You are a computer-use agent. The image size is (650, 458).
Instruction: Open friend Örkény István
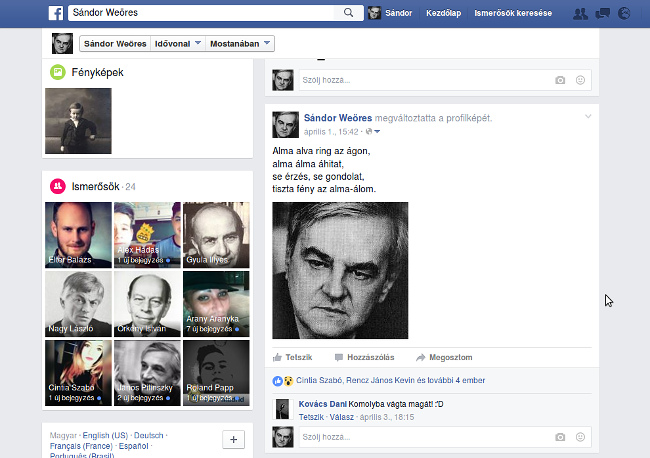point(147,304)
